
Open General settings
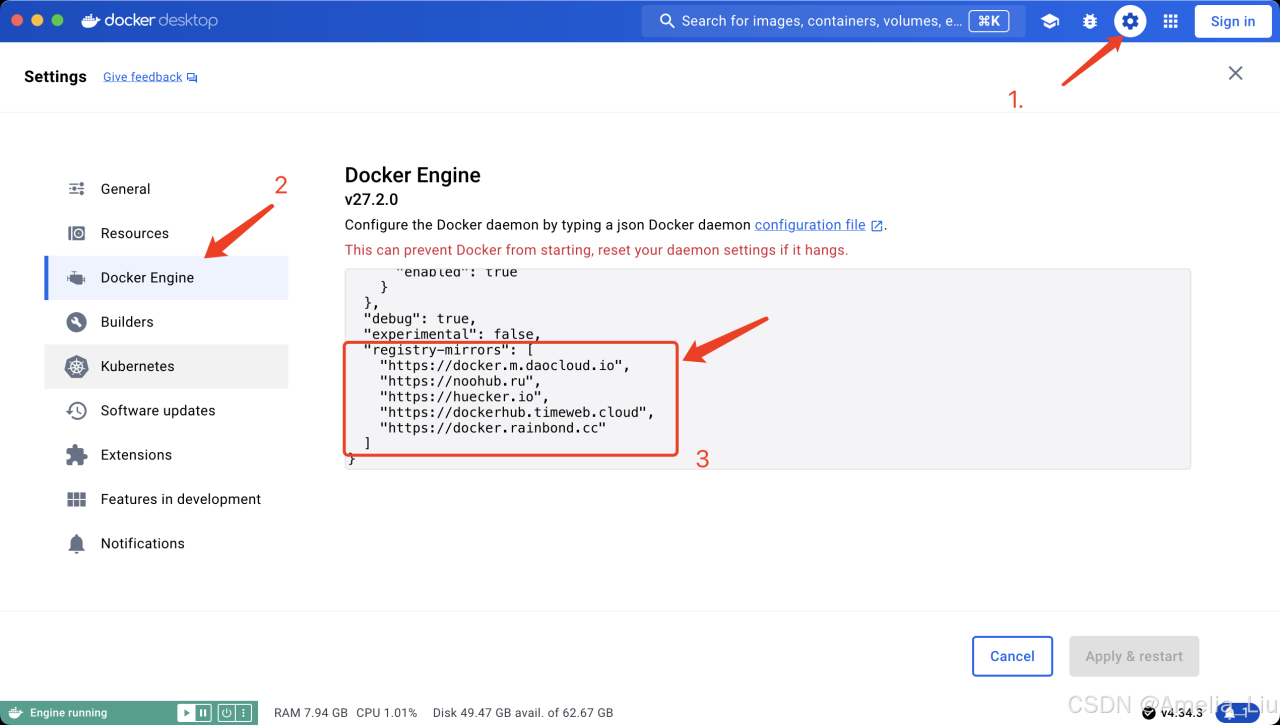click(125, 189)
